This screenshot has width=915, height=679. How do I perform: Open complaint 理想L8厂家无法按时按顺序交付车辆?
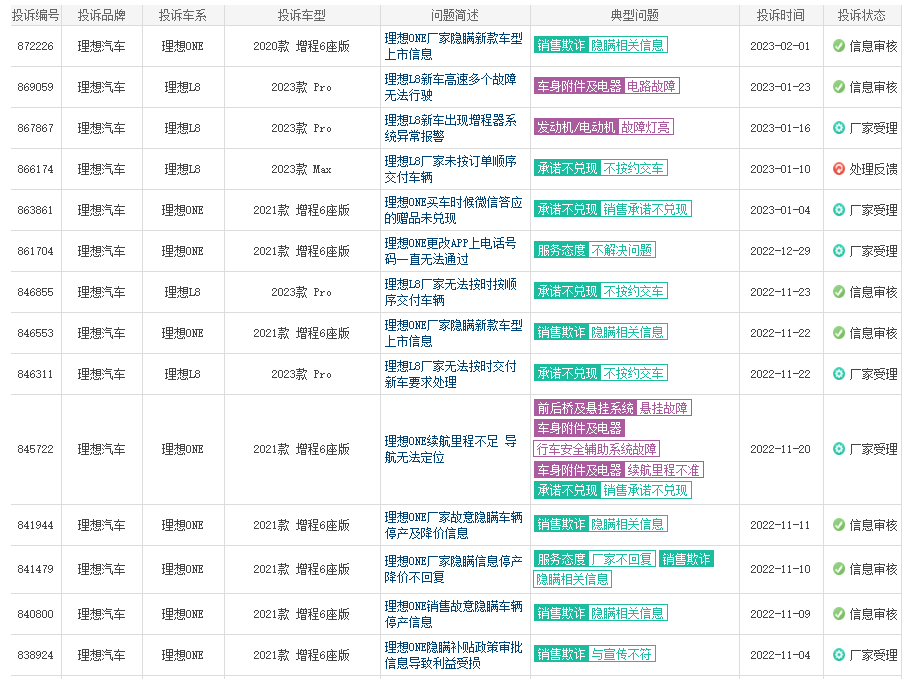450,292
